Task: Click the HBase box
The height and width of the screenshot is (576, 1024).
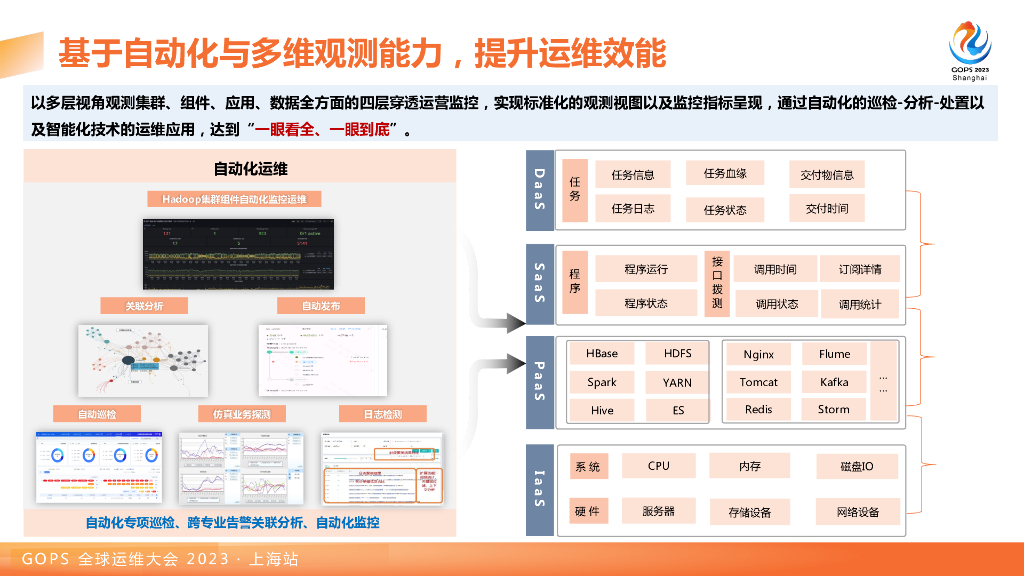Action: coord(601,353)
